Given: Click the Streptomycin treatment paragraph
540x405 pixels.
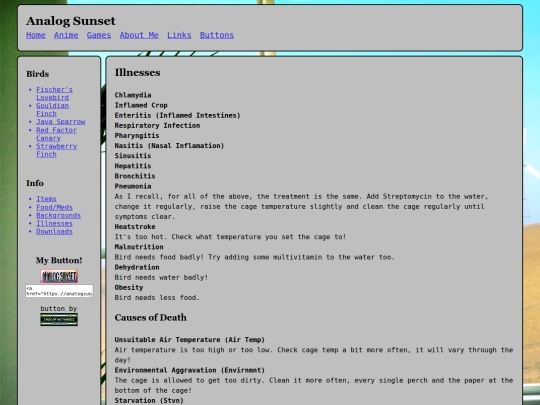Looking at the screenshot, I should tap(301, 207).
